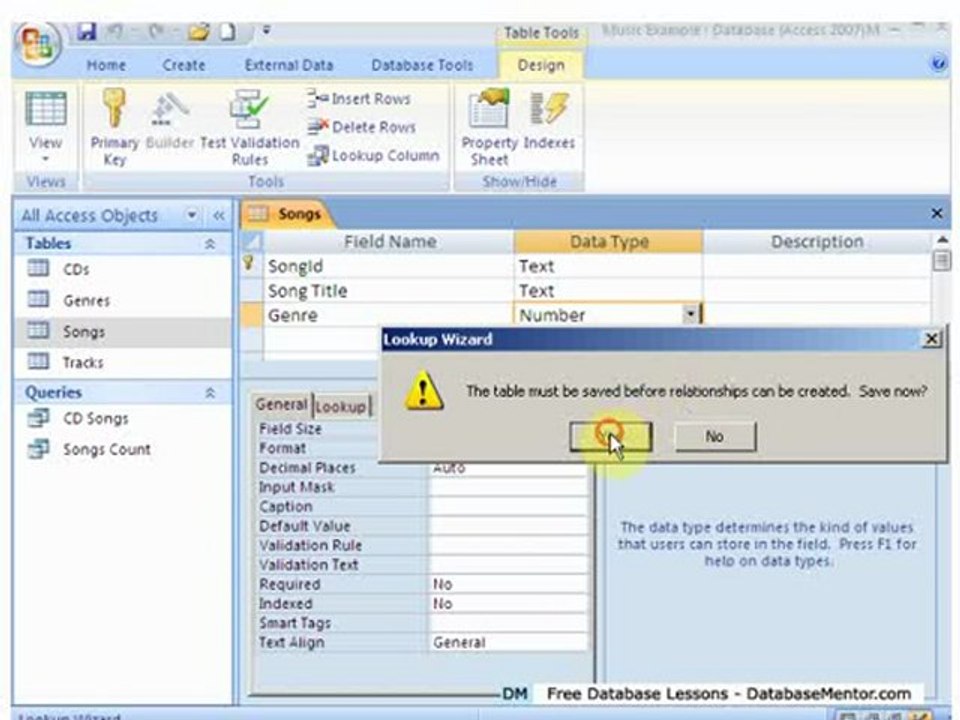Image resolution: width=960 pixels, height=720 pixels.
Task: Click the Data Type column header
Action: [x=608, y=242]
